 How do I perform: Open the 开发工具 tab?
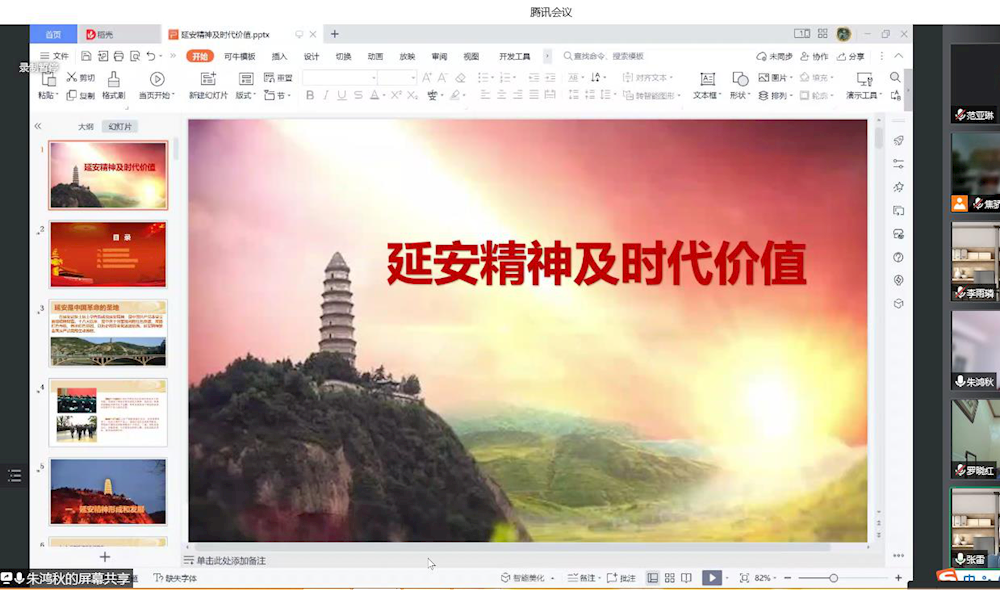(515, 56)
